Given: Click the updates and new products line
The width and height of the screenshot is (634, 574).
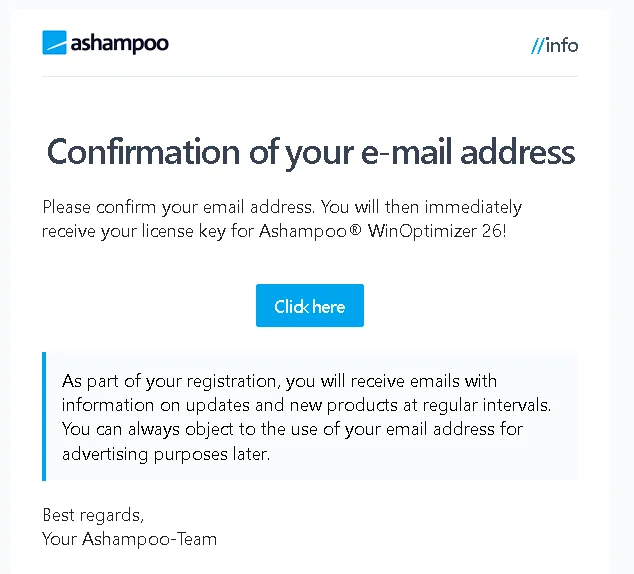Looking at the screenshot, I should (x=306, y=405).
